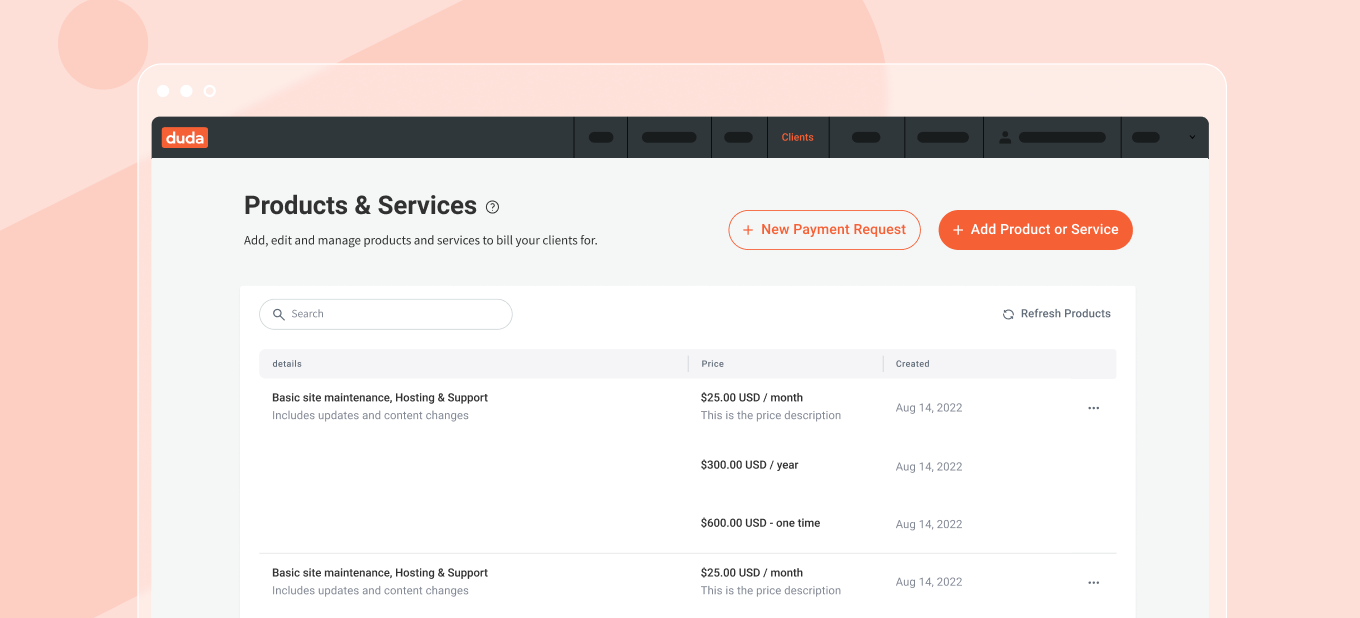Click the Refresh Products circular arrows icon
Viewport: 1360px width, 618px height.
pyautogui.click(x=1008, y=314)
